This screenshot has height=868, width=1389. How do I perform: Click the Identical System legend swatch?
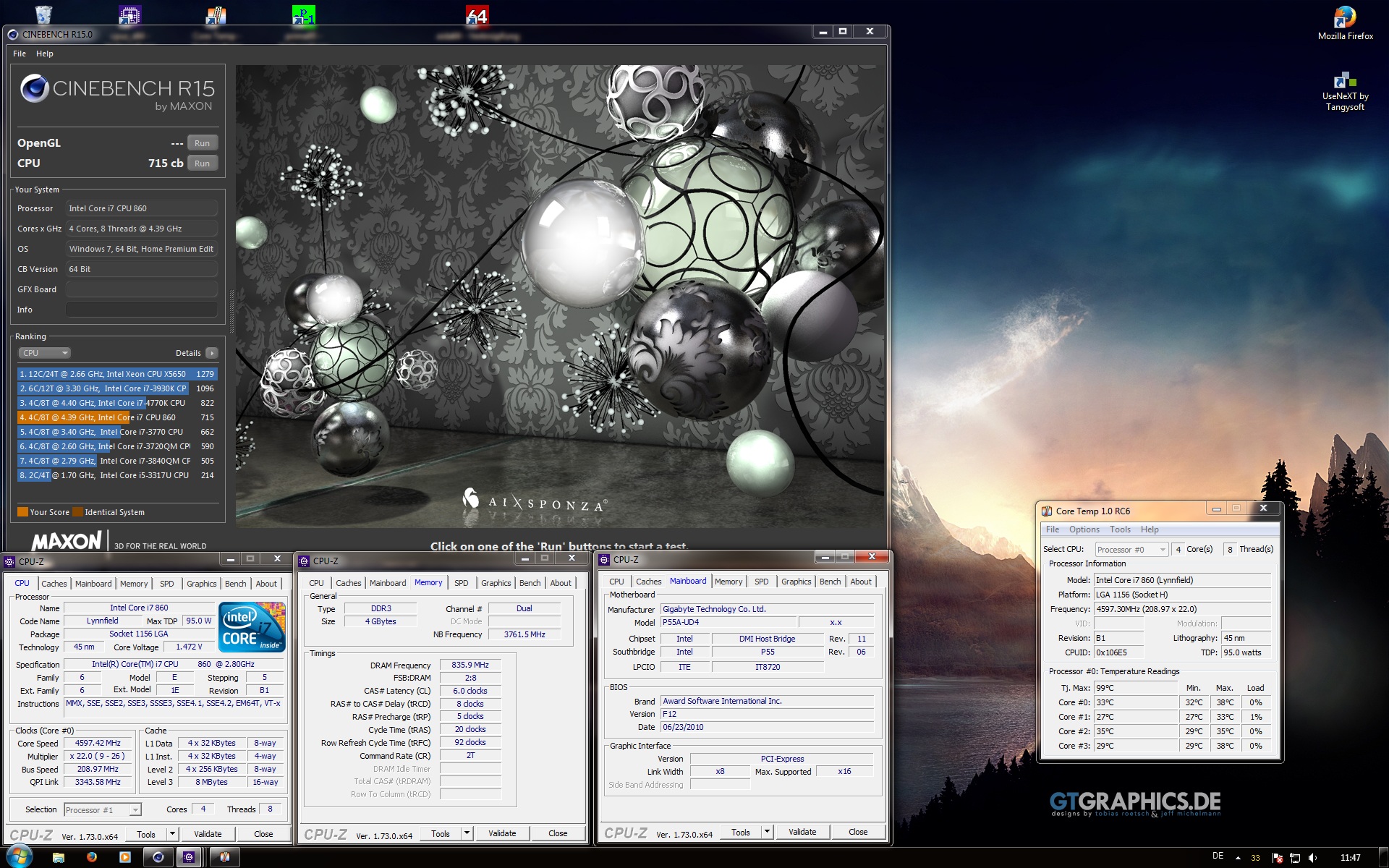[77, 512]
